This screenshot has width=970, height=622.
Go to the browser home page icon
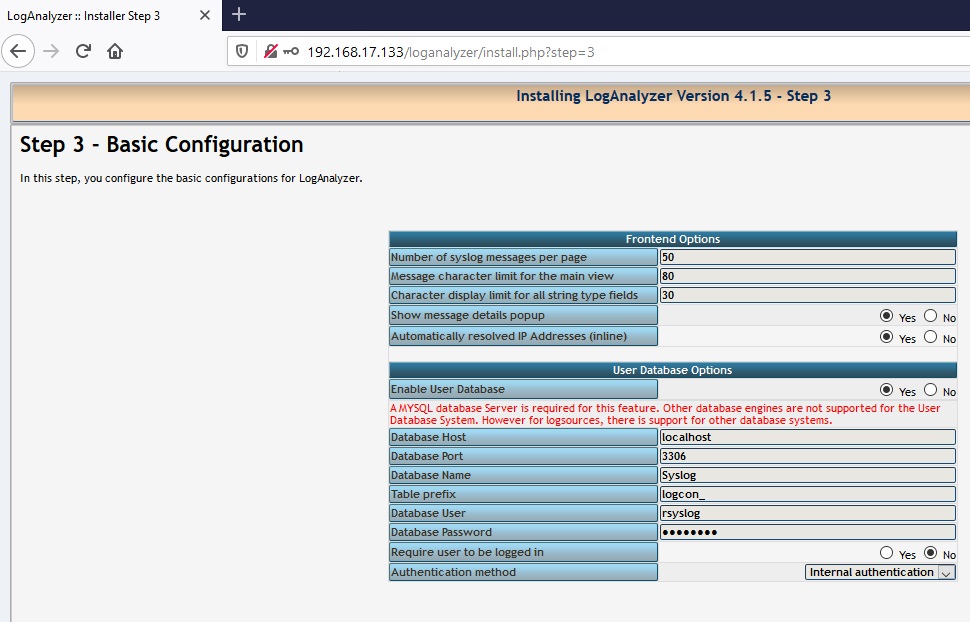115,51
